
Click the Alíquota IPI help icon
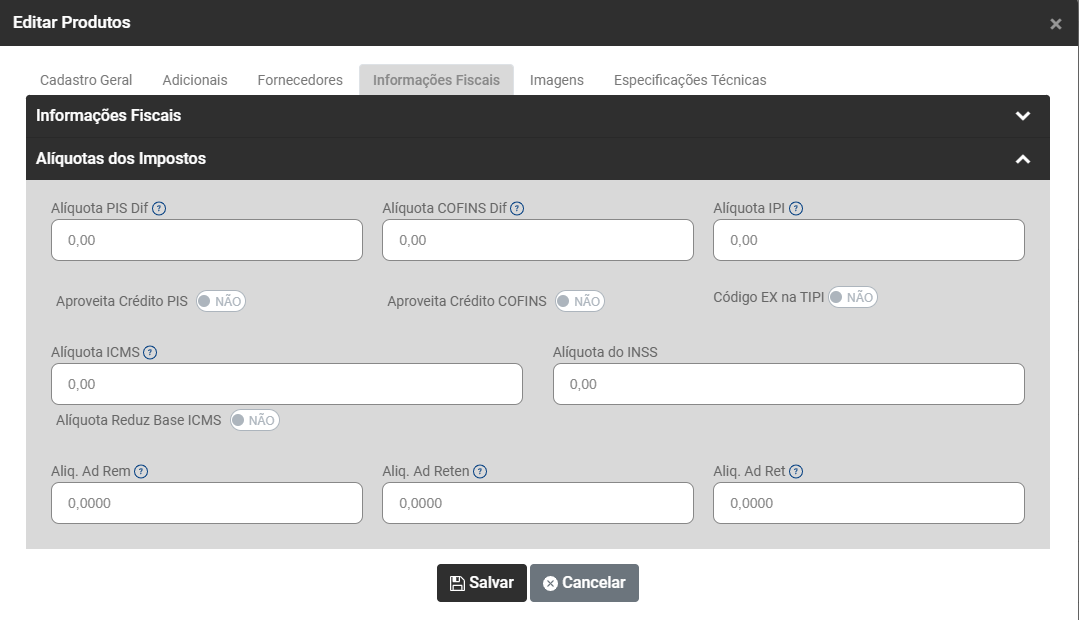pyautogui.click(x=796, y=209)
